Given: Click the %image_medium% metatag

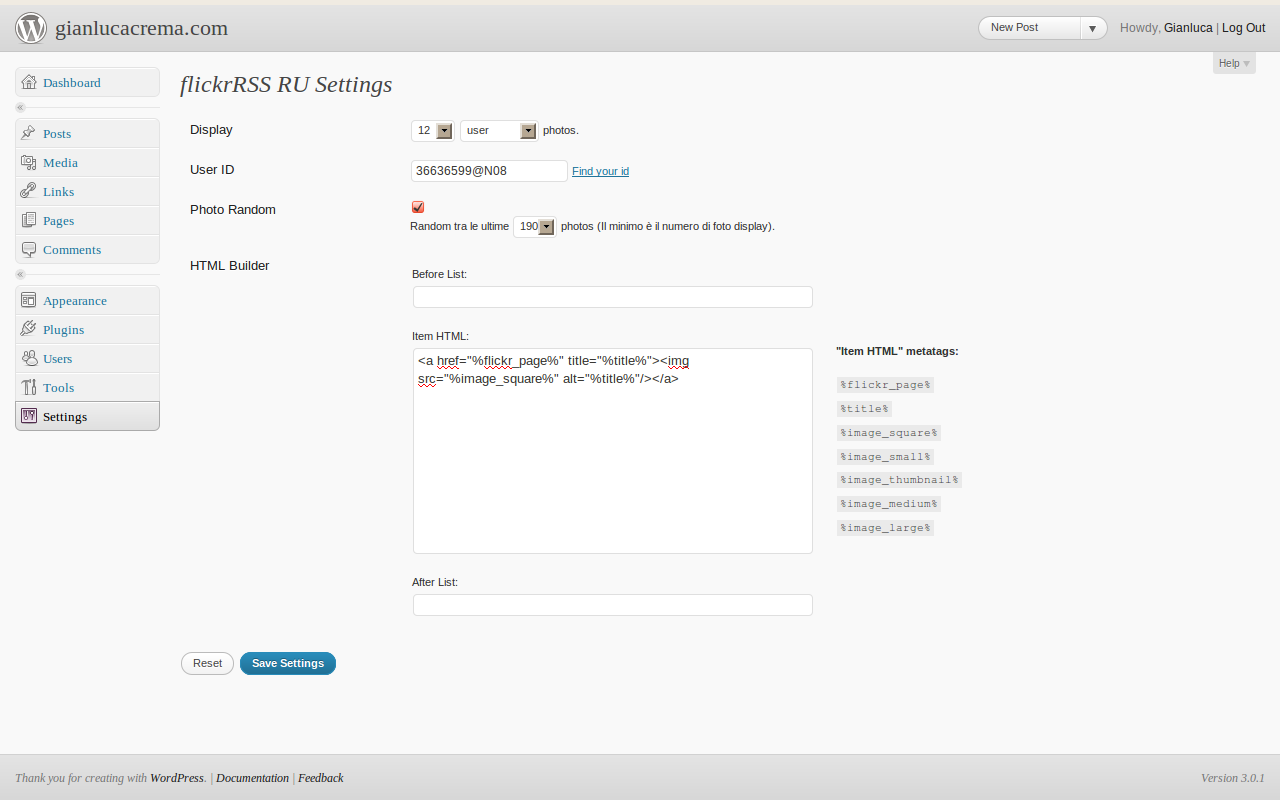Looking at the screenshot, I should click(x=889, y=504).
